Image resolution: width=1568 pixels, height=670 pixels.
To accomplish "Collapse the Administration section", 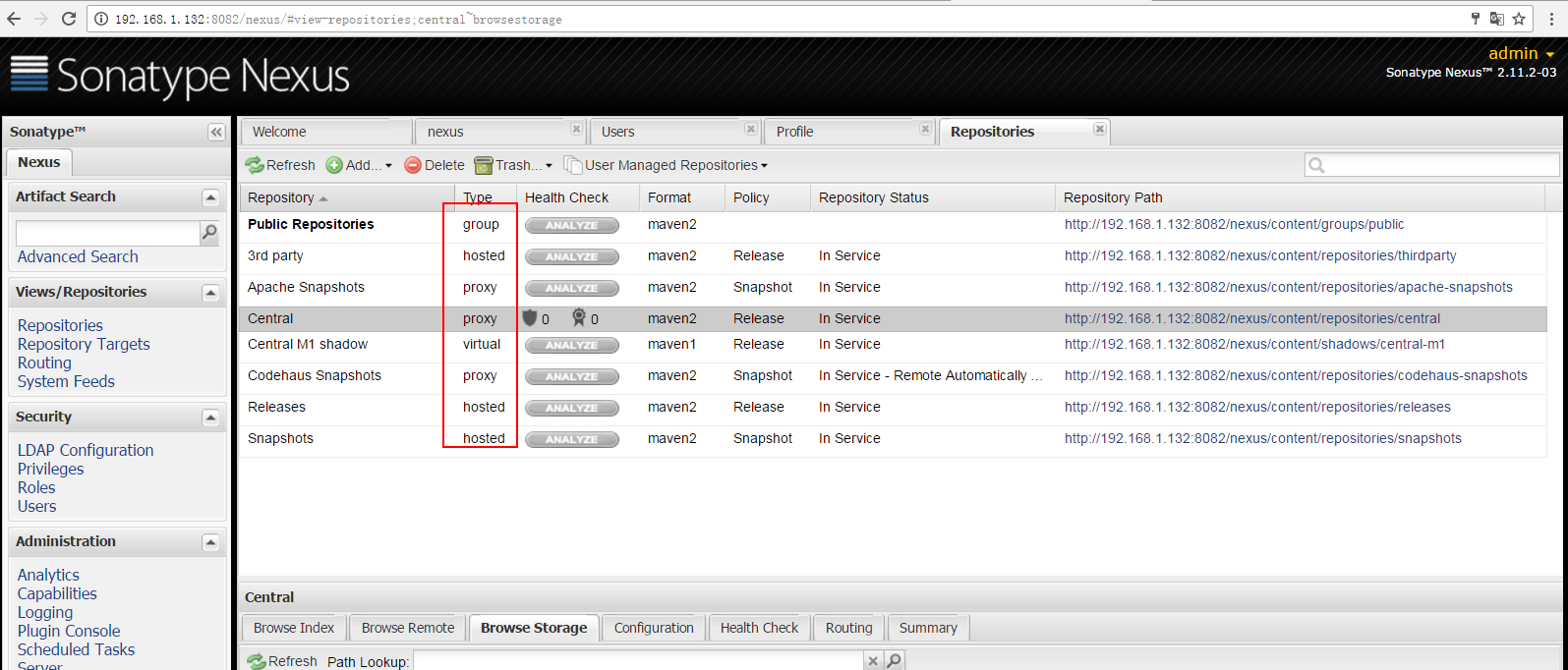I will tap(210, 542).
